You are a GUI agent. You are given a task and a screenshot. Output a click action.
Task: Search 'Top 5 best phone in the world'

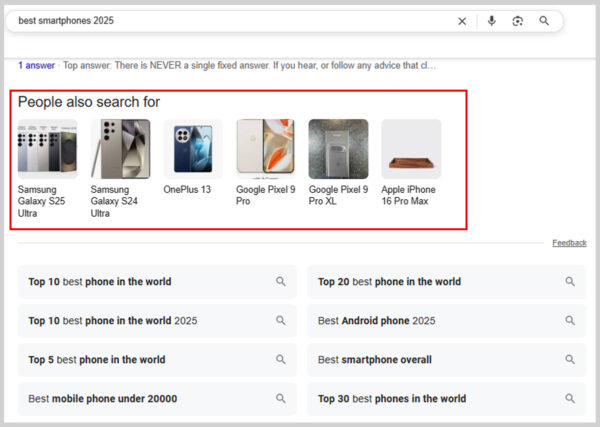157,360
